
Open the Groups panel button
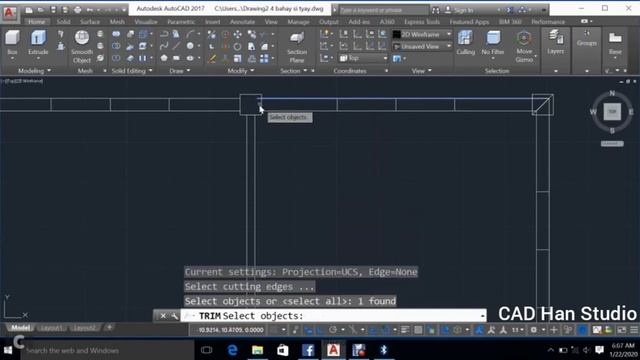[x=587, y=39]
